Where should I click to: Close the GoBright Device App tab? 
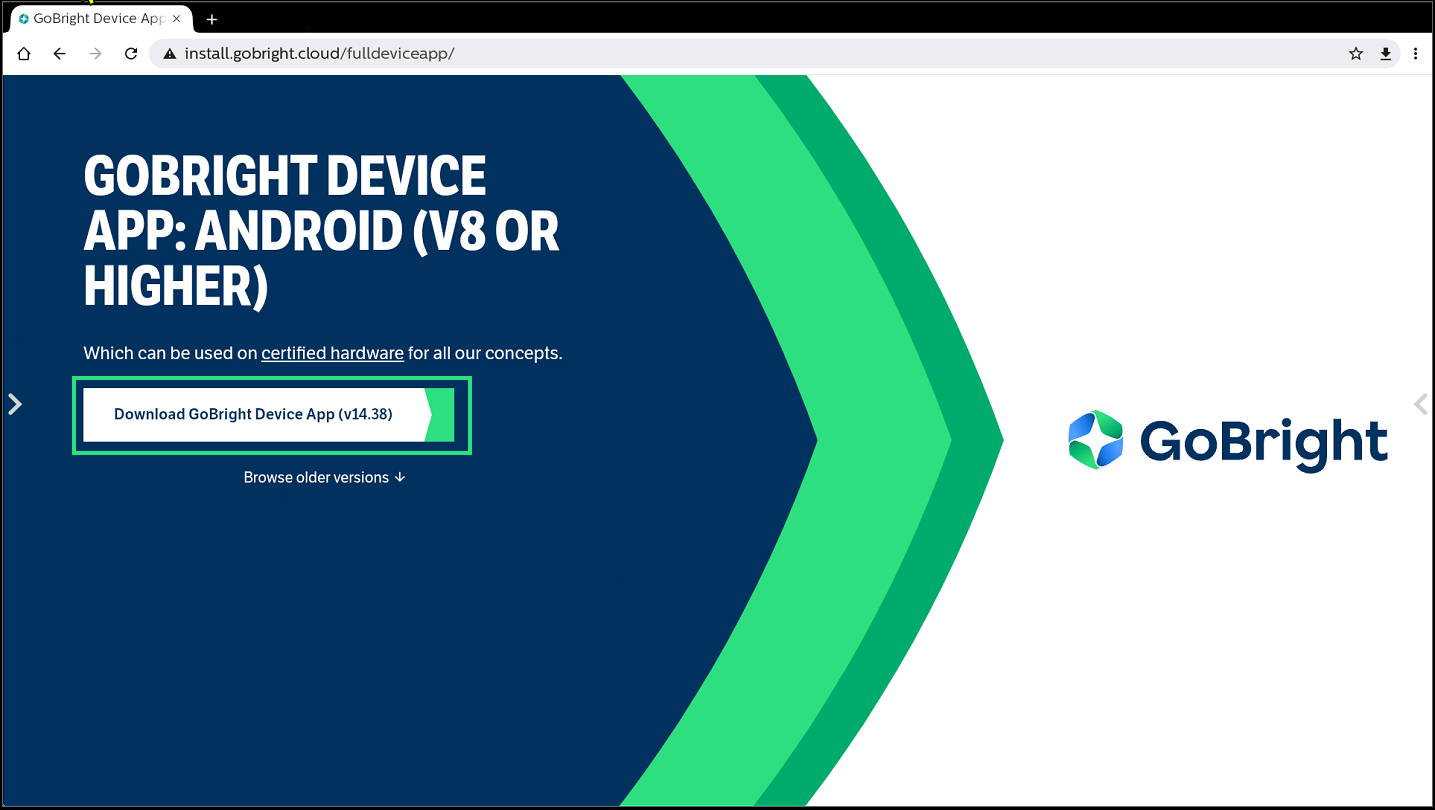[178, 19]
